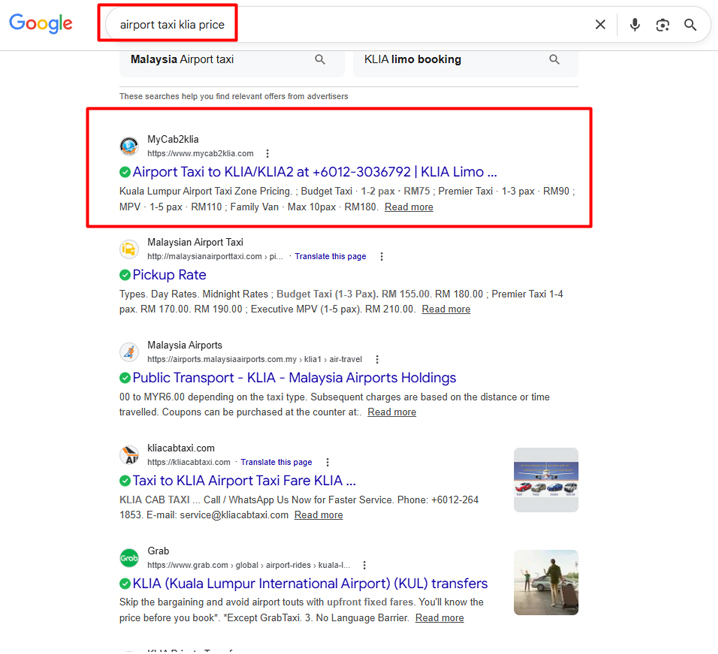Screen dimensions: 718x654
Task: Click the green verified badge on MyCab2klia result
Action: tap(125, 172)
